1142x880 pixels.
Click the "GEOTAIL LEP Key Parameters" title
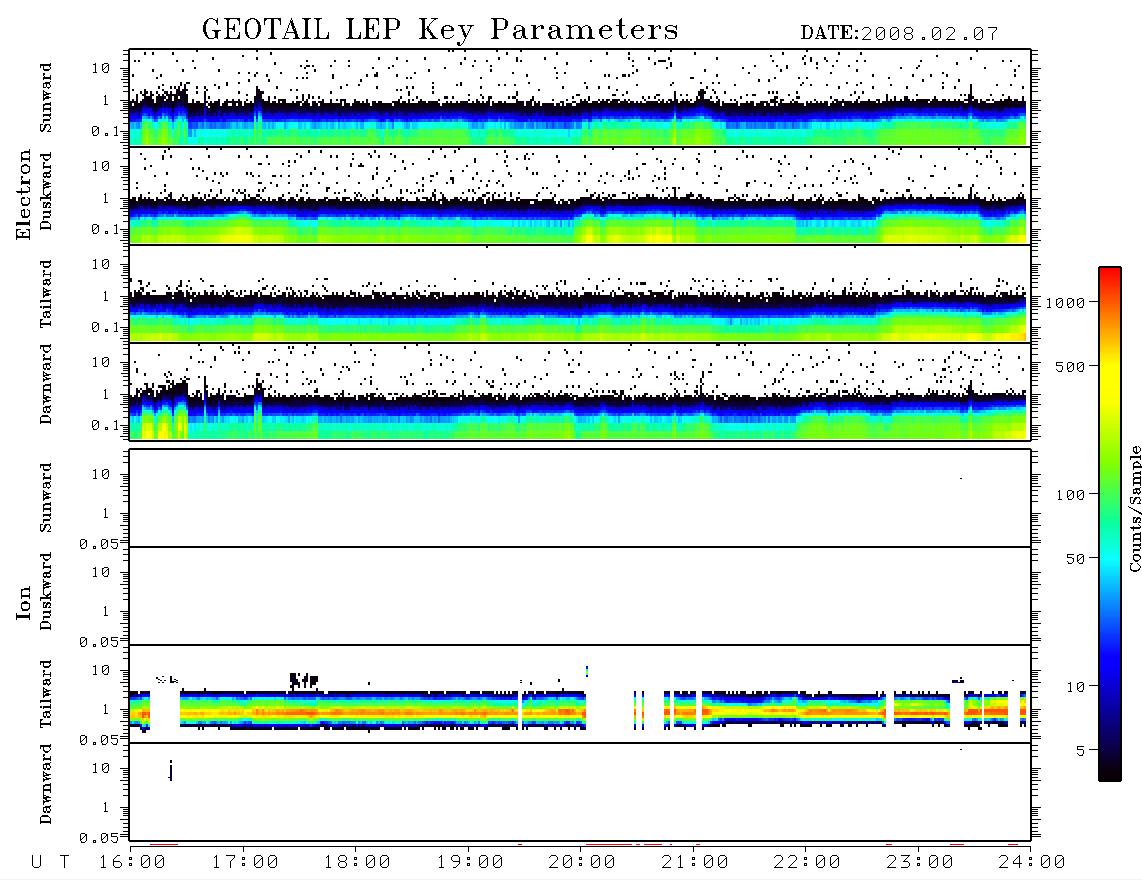tap(440, 30)
